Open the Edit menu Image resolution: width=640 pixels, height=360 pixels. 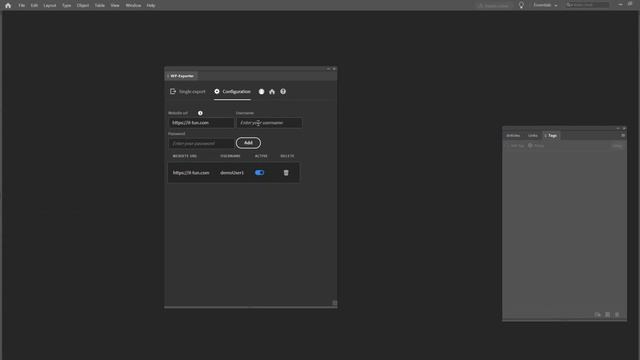(34, 5)
